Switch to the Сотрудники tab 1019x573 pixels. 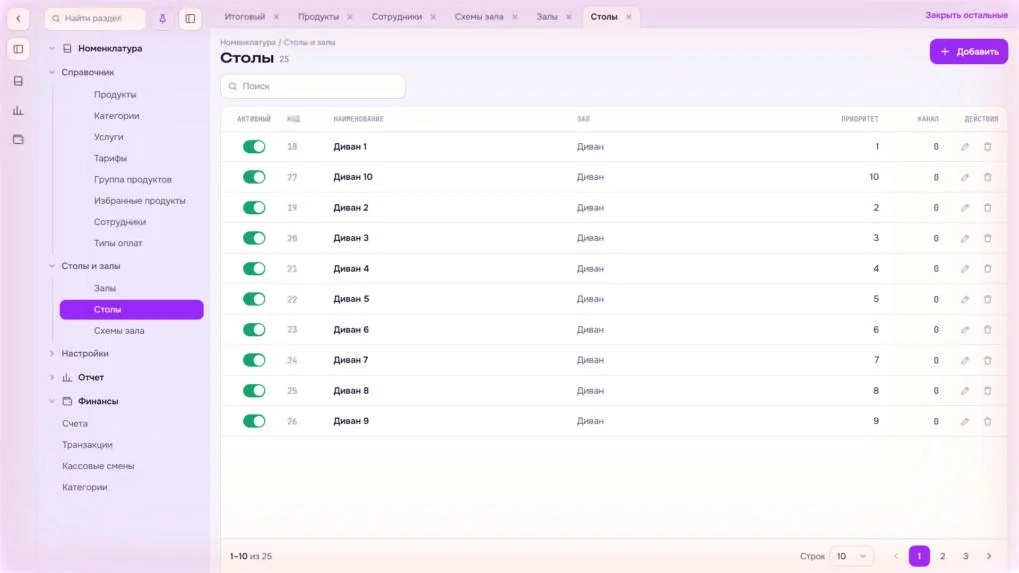396,17
